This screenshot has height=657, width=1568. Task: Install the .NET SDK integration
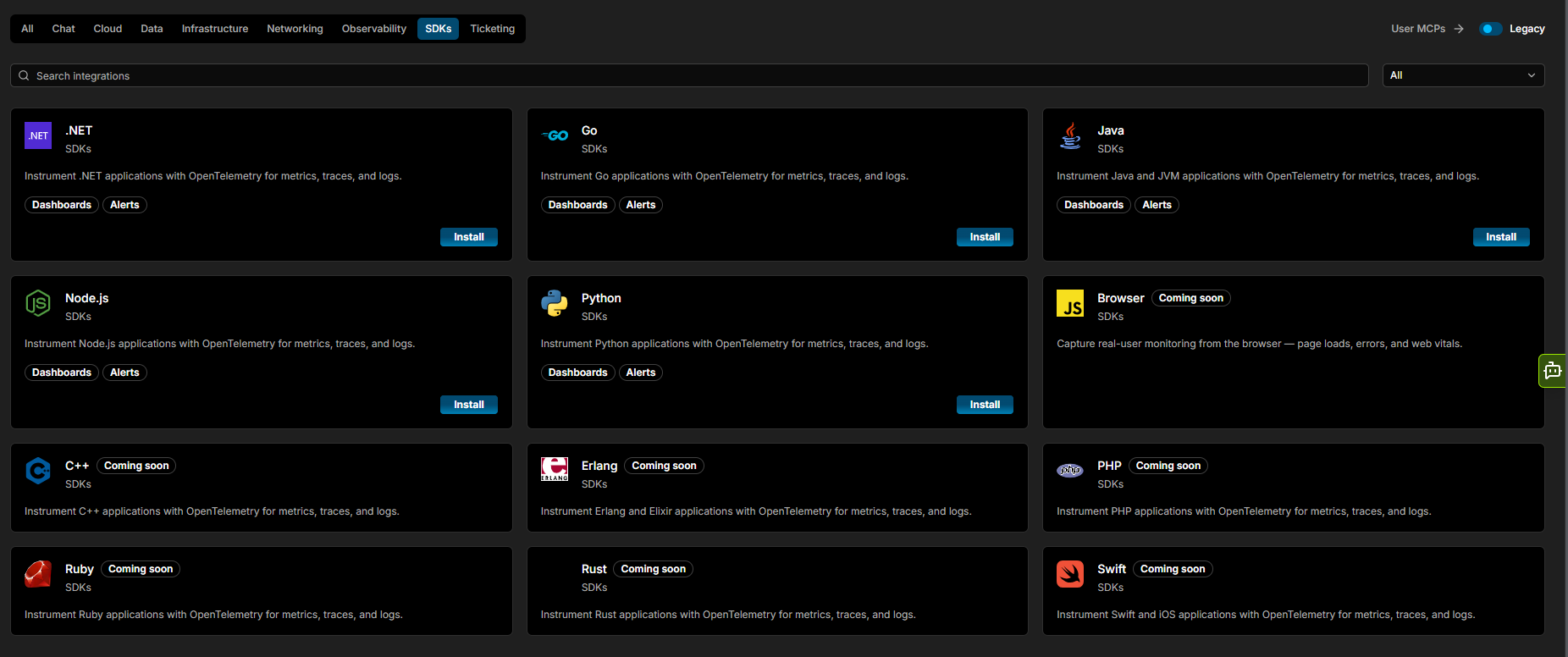pos(468,237)
